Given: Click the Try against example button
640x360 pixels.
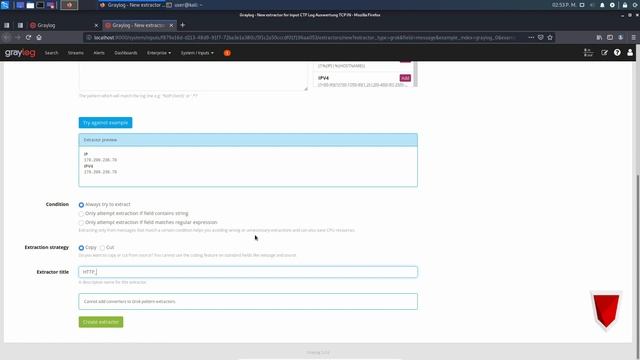Looking at the screenshot, I should [x=105, y=122].
